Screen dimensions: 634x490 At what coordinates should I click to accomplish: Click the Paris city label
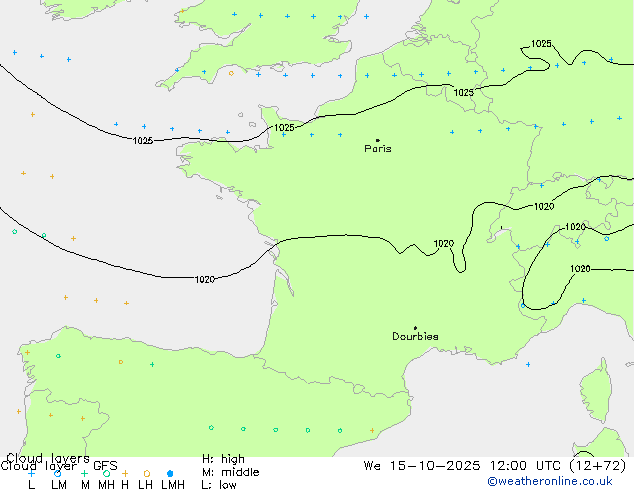378,148
